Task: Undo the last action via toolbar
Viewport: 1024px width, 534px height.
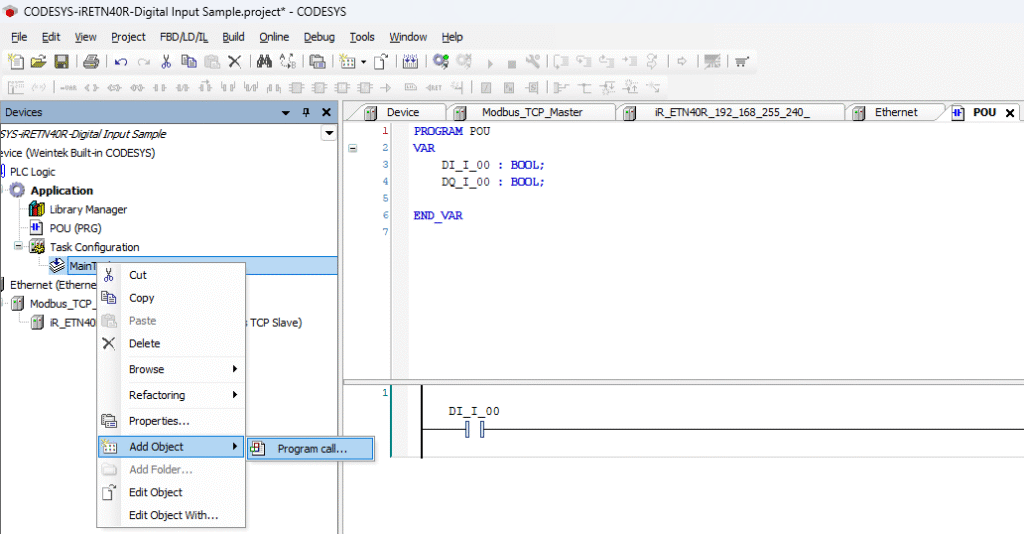Action: pos(121,62)
